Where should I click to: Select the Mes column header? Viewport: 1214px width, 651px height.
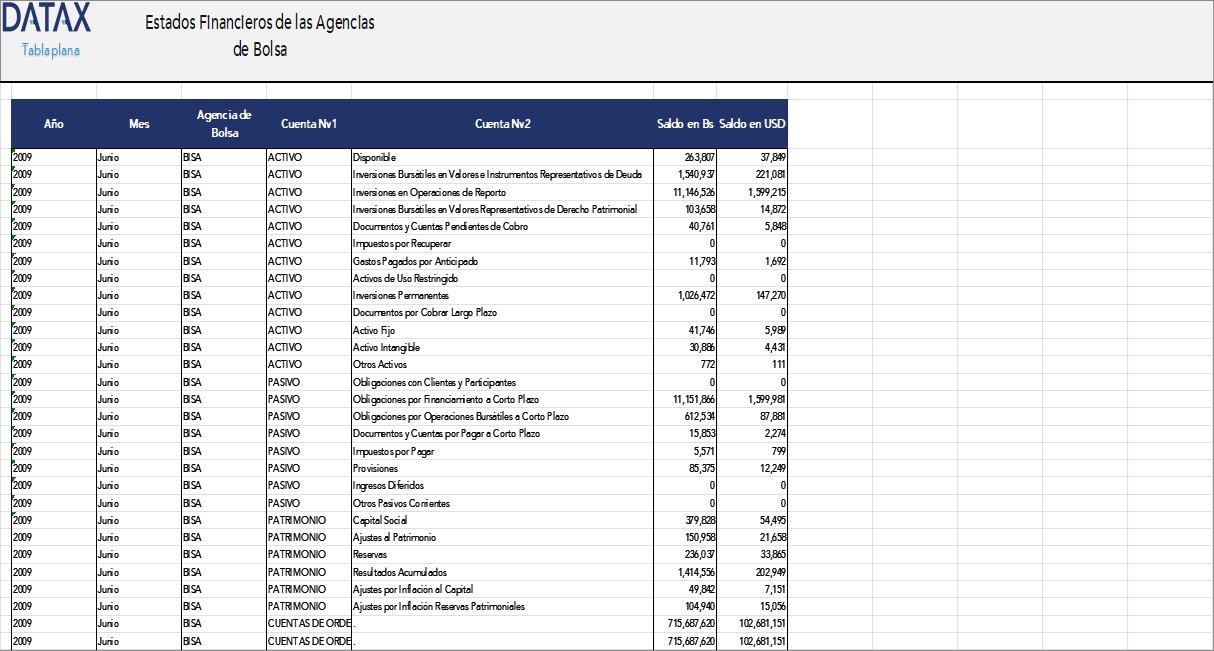(139, 124)
